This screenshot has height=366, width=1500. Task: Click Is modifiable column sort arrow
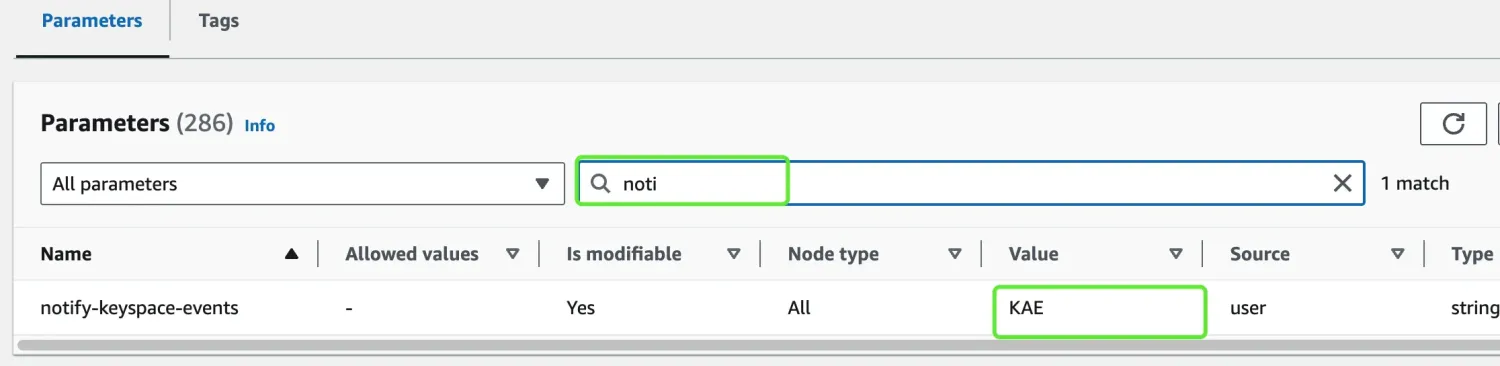click(733, 254)
